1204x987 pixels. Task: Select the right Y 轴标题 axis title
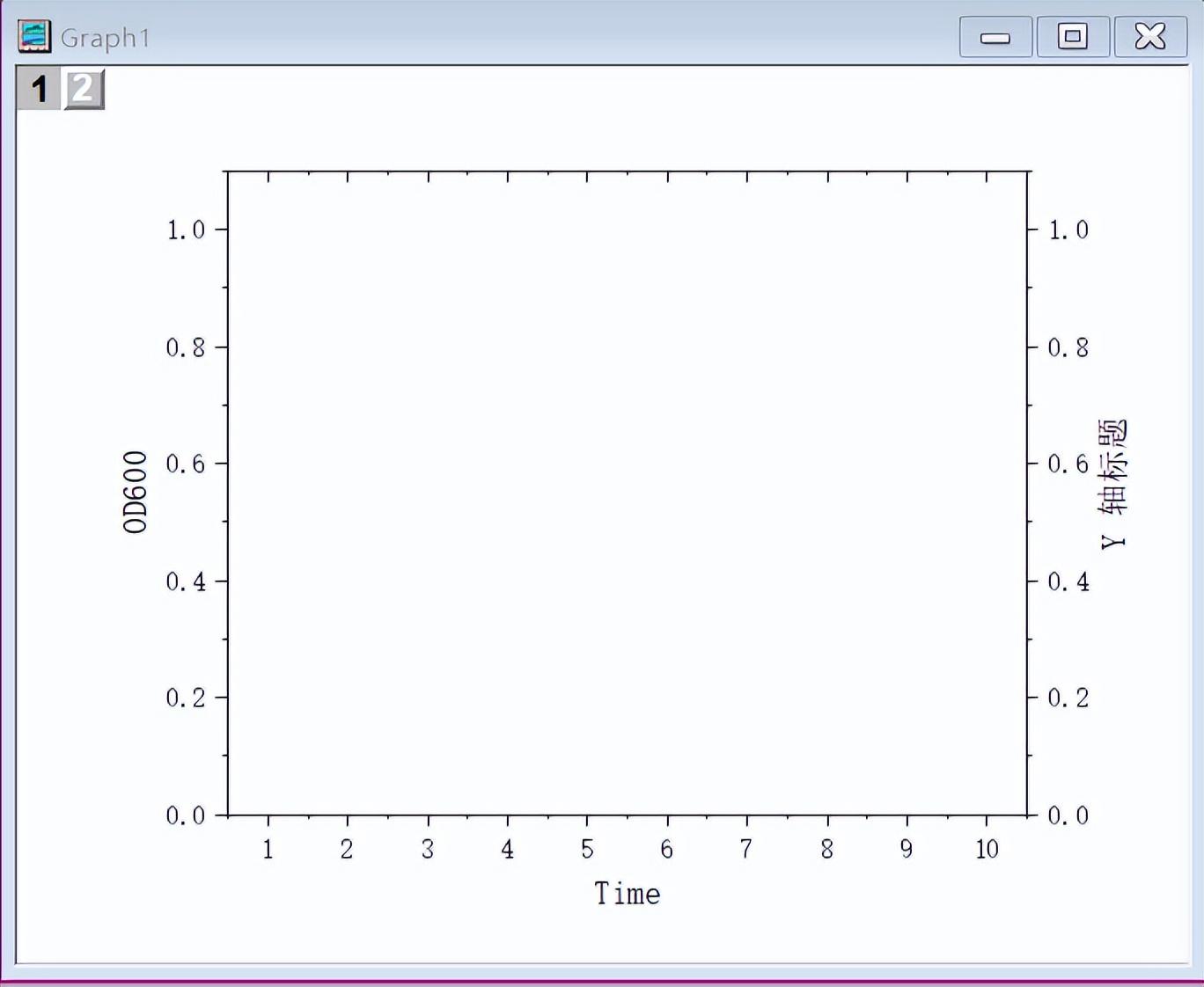coord(1112,484)
